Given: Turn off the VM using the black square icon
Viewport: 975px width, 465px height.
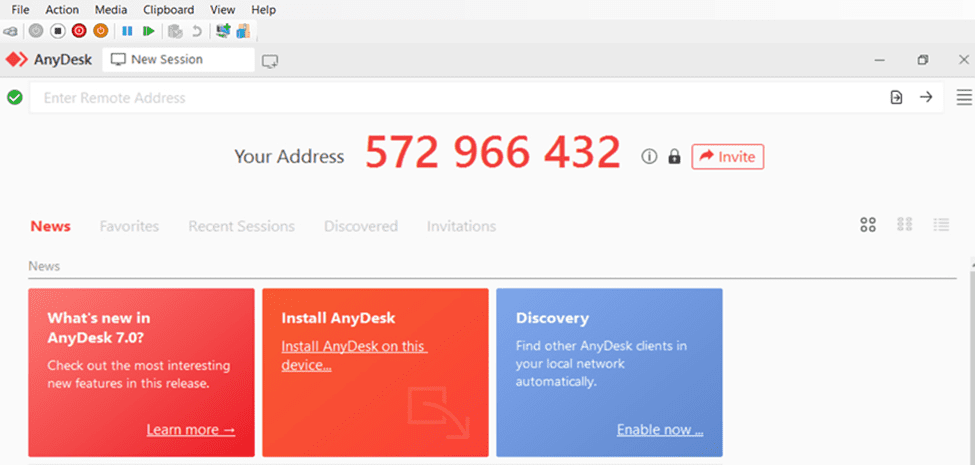Looking at the screenshot, I should (x=58, y=30).
